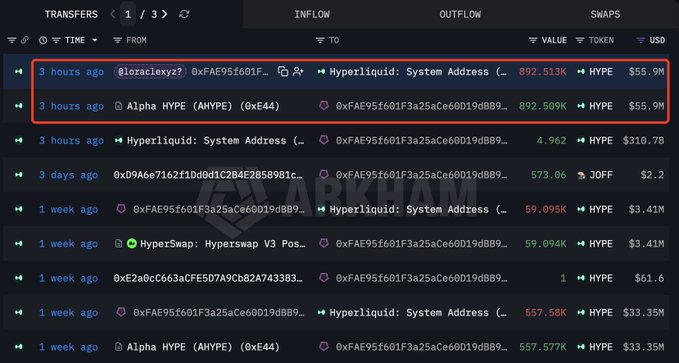Image resolution: width=679 pixels, height=363 pixels.
Task: Click the add-contact icon beside 0xFAE95f601F
Action: [298, 71]
